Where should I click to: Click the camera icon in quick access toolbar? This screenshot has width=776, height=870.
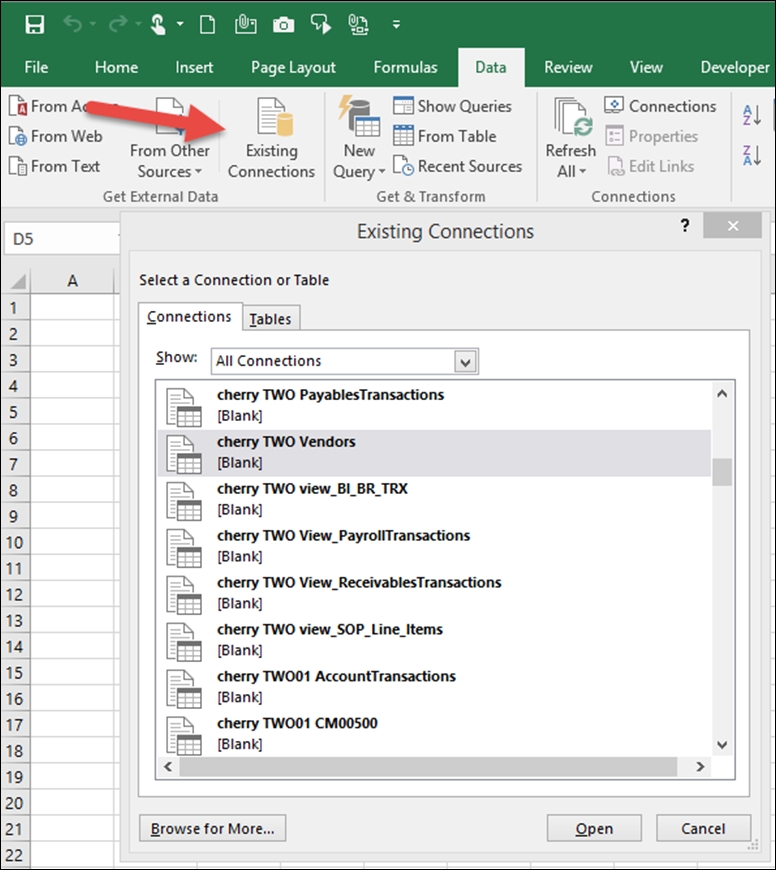pos(283,24)
